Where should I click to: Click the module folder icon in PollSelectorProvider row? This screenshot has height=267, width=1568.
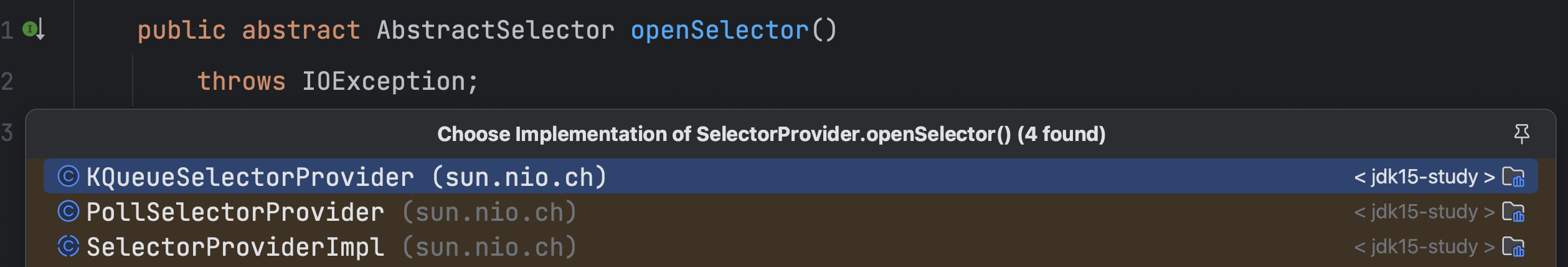[x=1513, y=212]
